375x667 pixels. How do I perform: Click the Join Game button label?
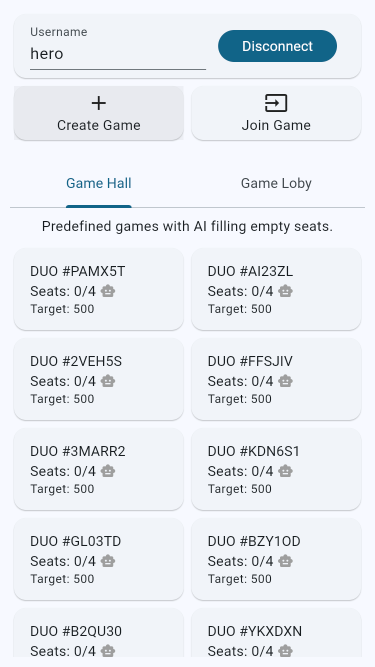point(276,125)
